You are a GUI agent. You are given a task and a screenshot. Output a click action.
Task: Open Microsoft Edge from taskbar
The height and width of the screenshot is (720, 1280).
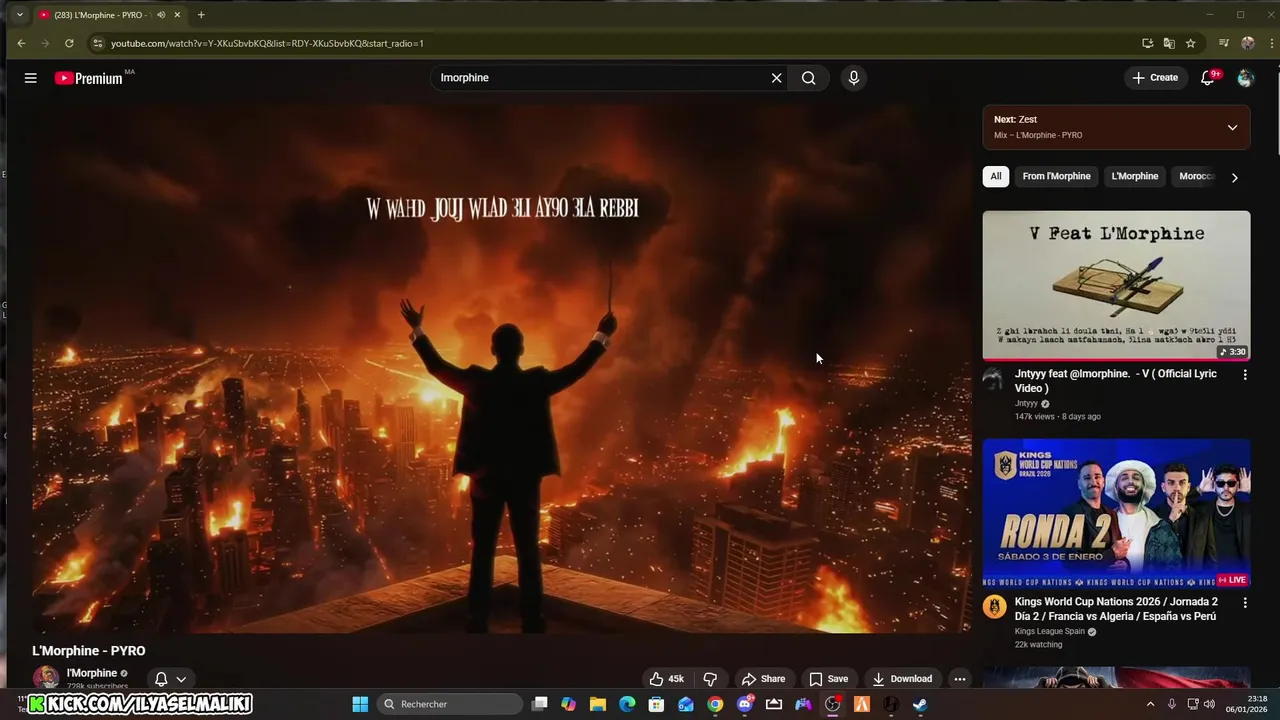coord(627,704)
